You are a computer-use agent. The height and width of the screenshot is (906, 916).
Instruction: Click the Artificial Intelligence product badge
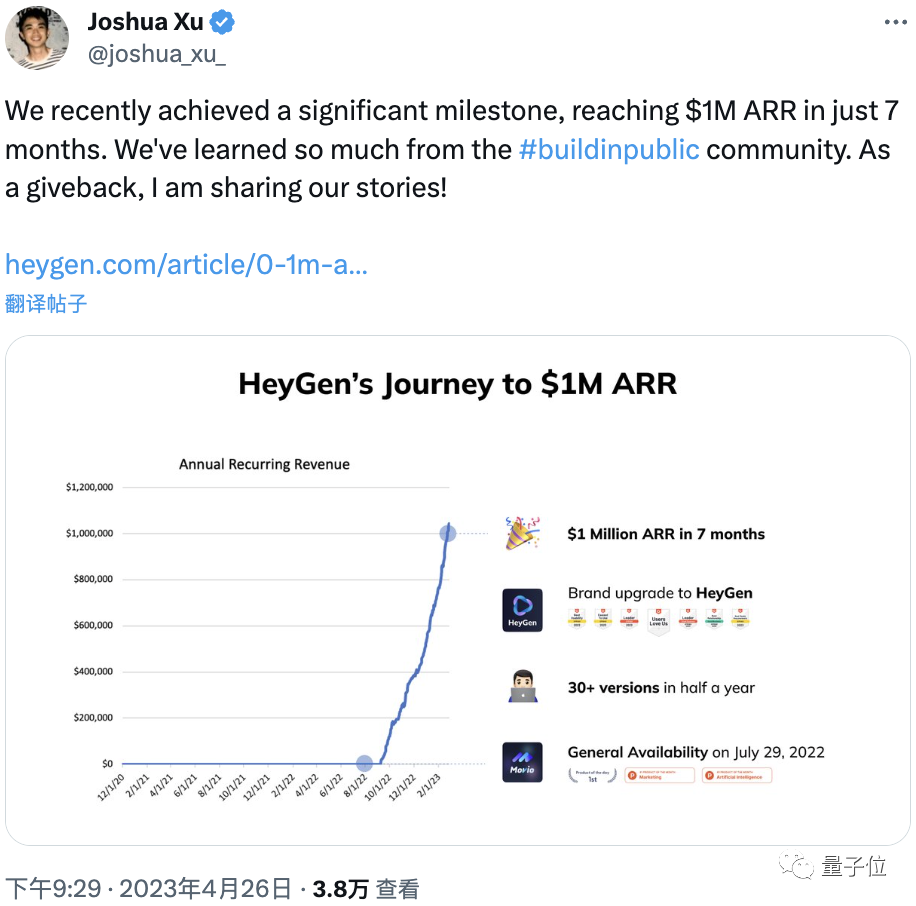(x=737, y=775)
